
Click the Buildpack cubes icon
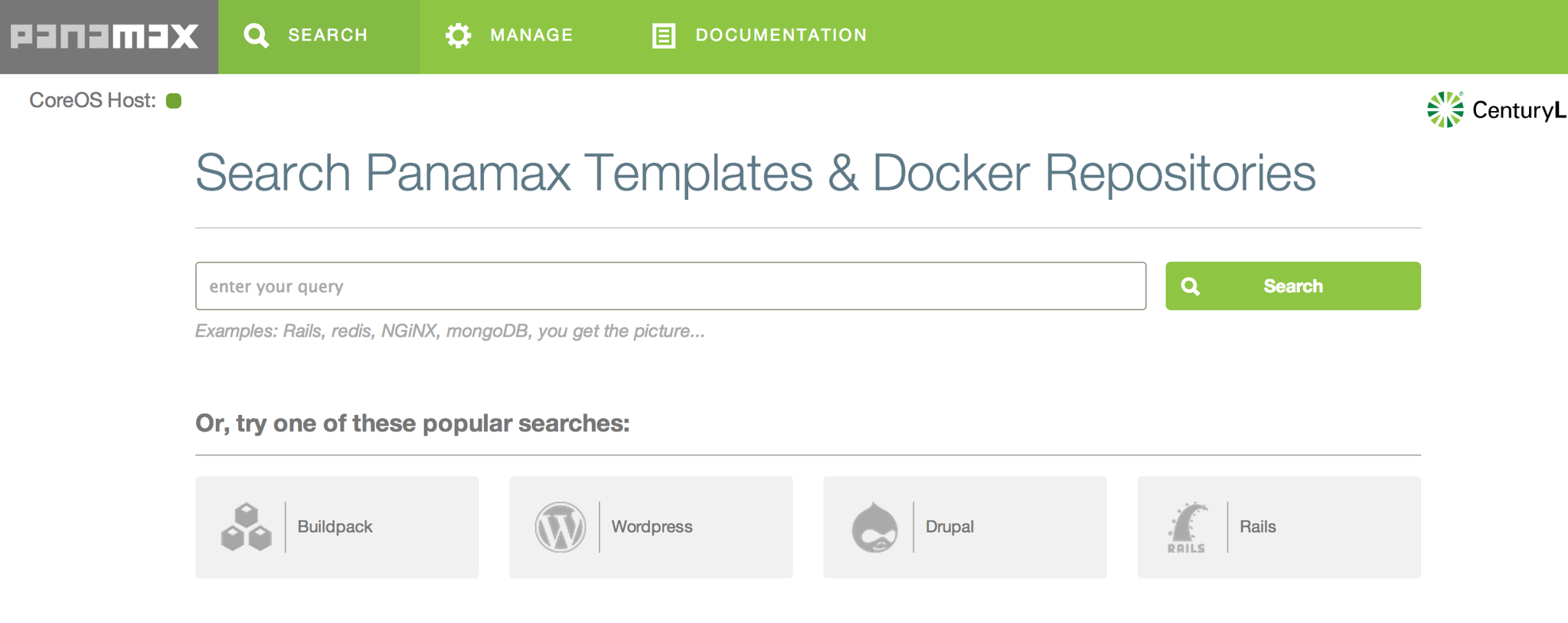(246, 527)
